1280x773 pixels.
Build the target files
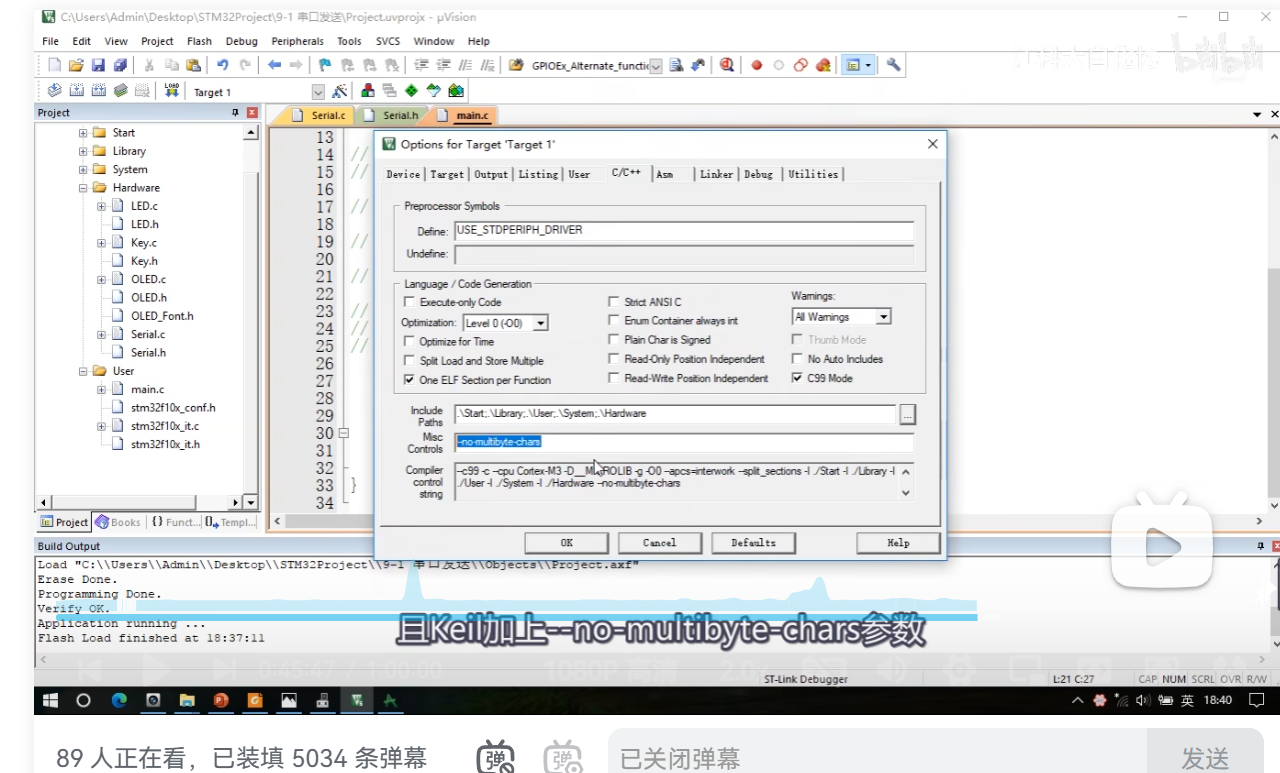[76, 91]
